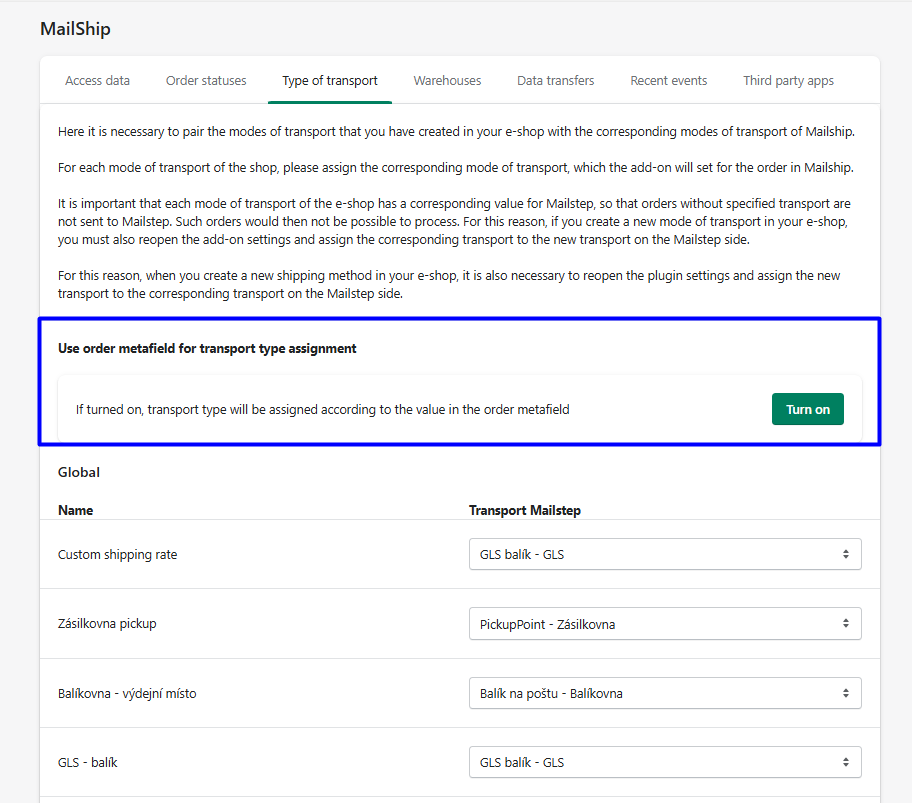Click the Custom shipping rate label
The image size is (912, 803).
coord(117,554)
